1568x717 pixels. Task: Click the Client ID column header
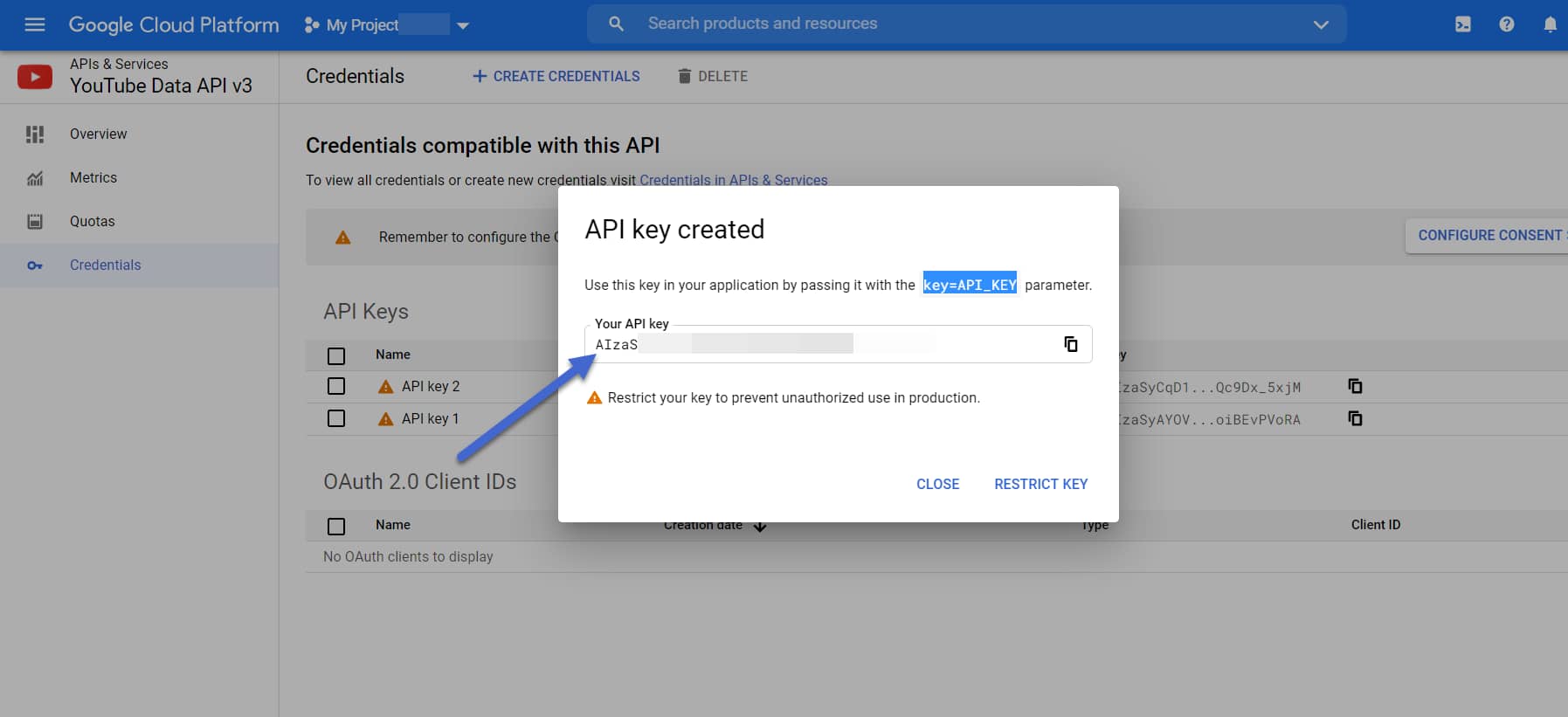coord(1376,525)
